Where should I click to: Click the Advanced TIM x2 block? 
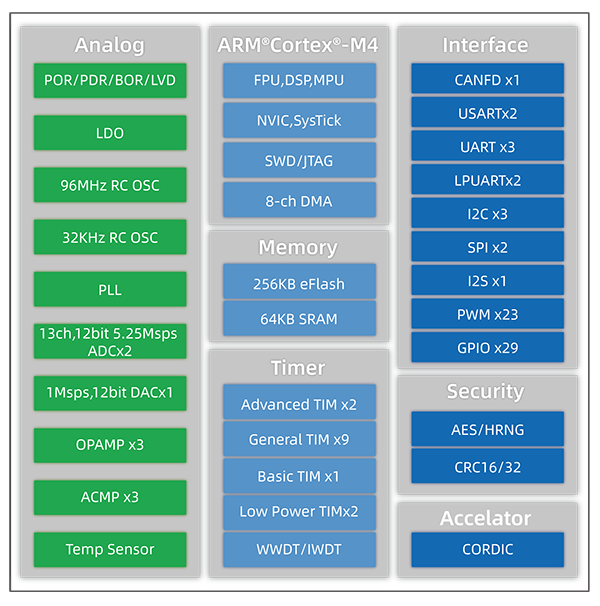point(299,404)
